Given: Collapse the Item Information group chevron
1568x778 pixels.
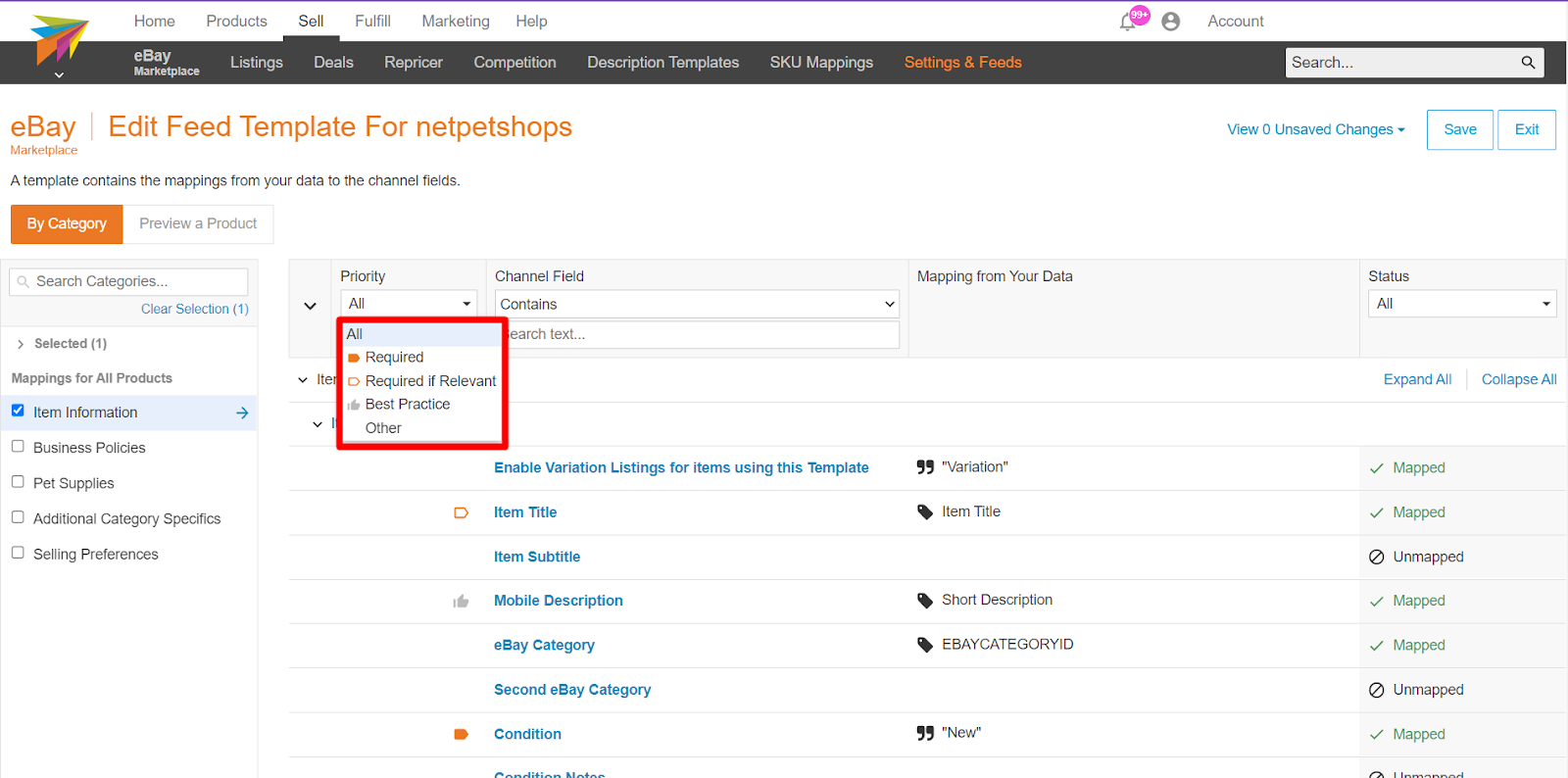Looking at the screenshot, I should click(x=303, y=380).
